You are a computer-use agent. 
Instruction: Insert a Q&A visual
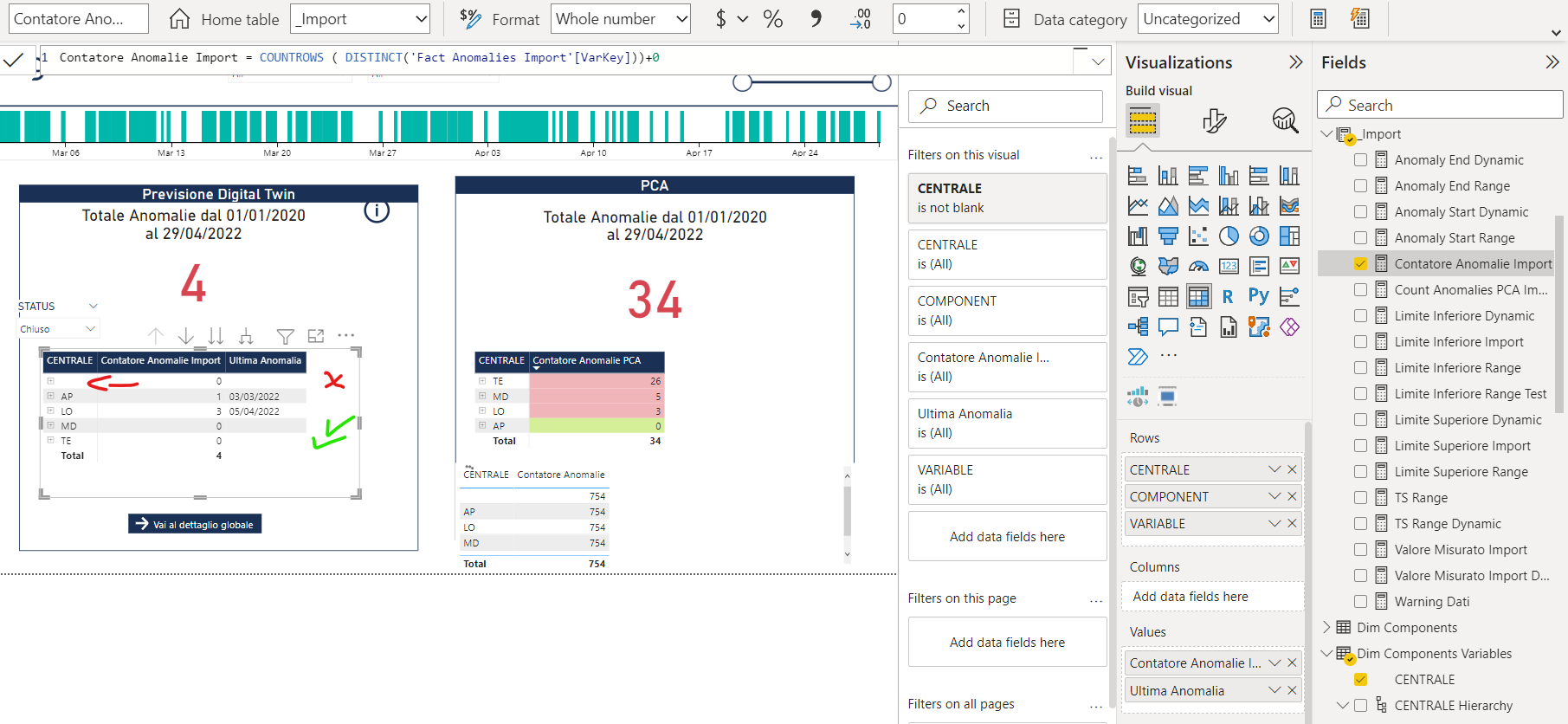pyautogui.click(x=1168, y=326)
